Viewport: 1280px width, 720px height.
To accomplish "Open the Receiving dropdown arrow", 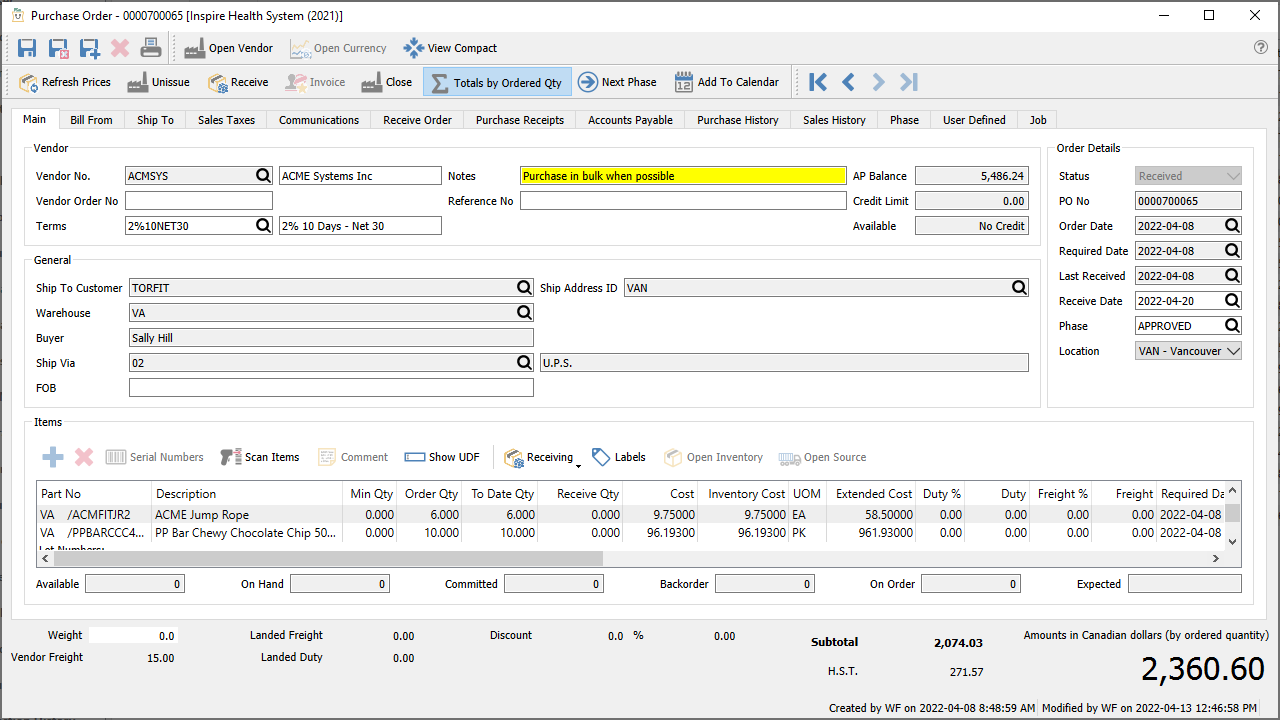I will coord(578,465).
